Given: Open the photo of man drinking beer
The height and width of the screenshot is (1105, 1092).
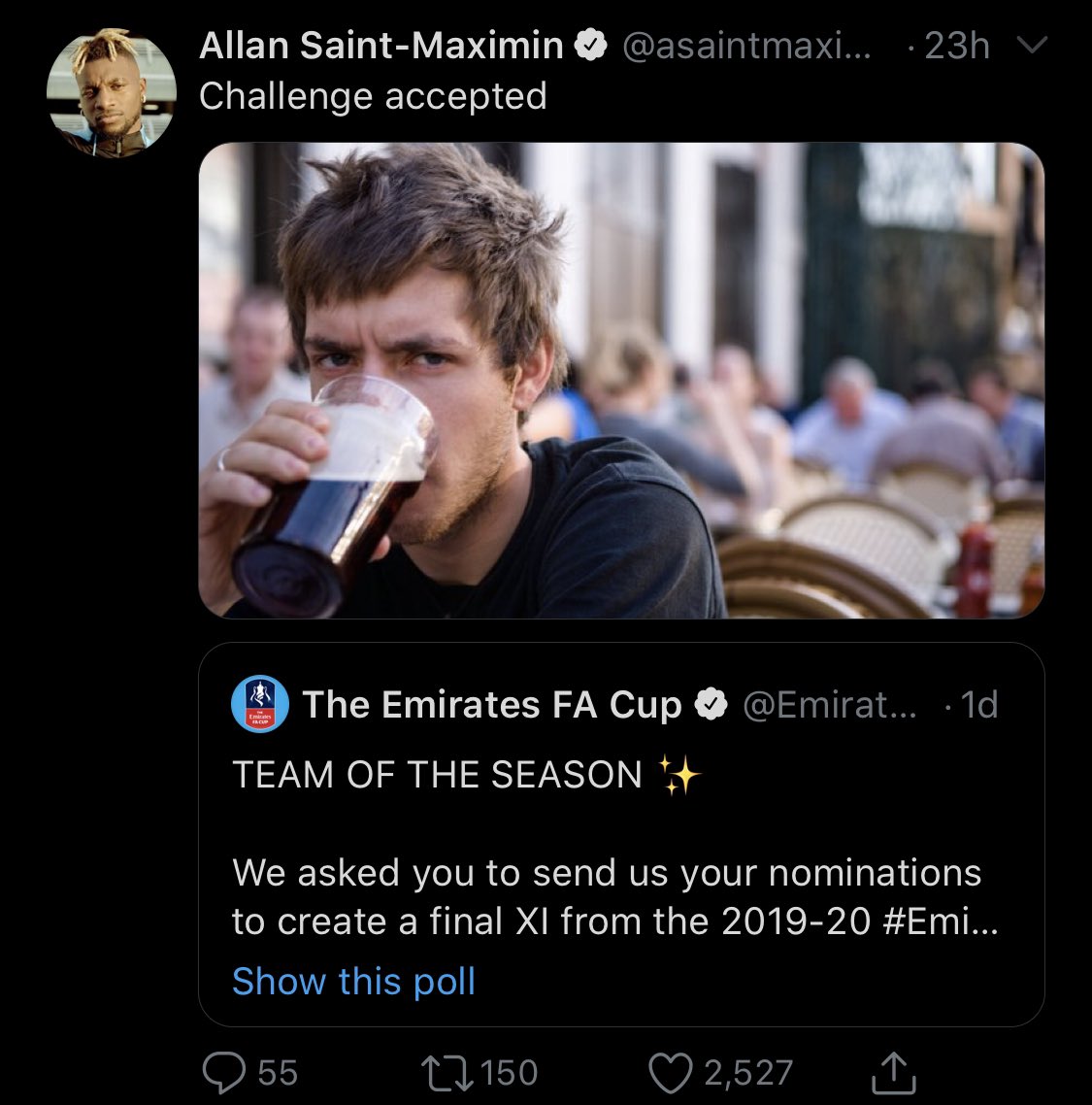Looking at the screenshot, I should point(621,381).
